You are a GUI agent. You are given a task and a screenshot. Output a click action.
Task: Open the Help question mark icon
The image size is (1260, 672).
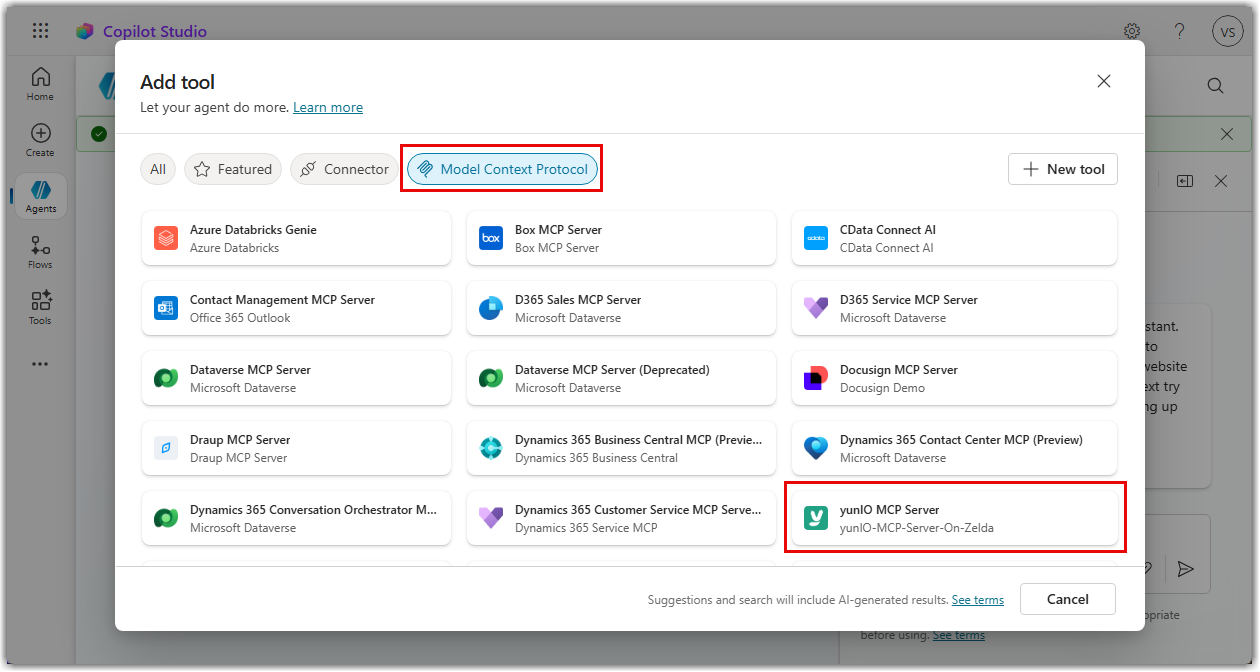pyautogui.click(x=1180, y=31)
